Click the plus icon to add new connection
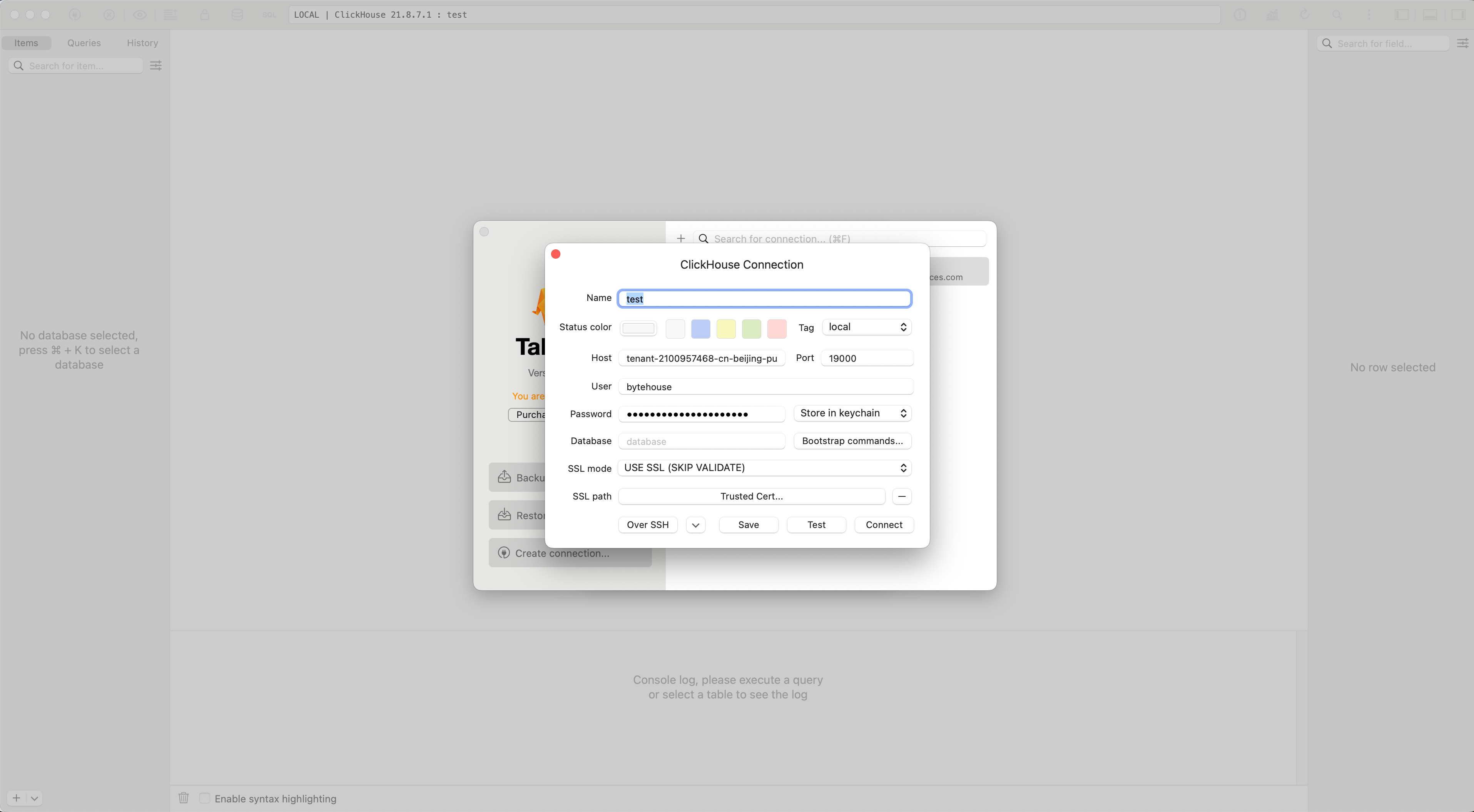 [x=680, y=239]
